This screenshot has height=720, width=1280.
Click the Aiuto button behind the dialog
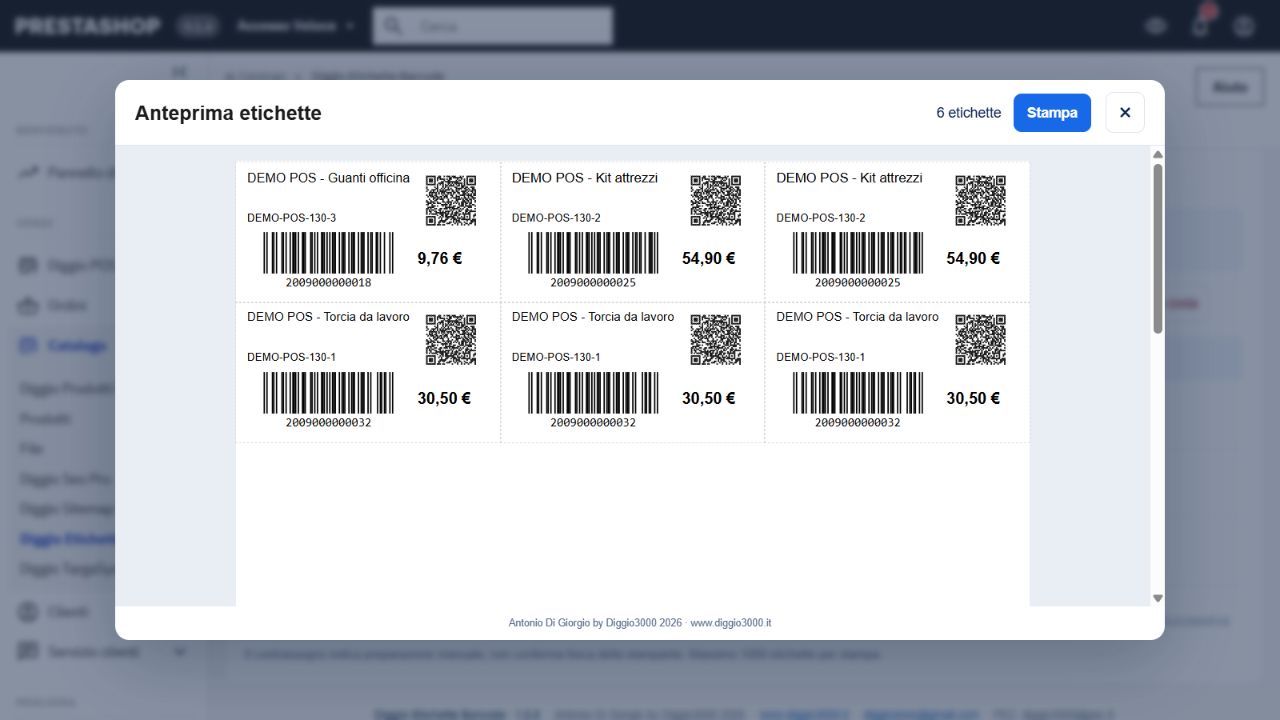point(1229,87)
